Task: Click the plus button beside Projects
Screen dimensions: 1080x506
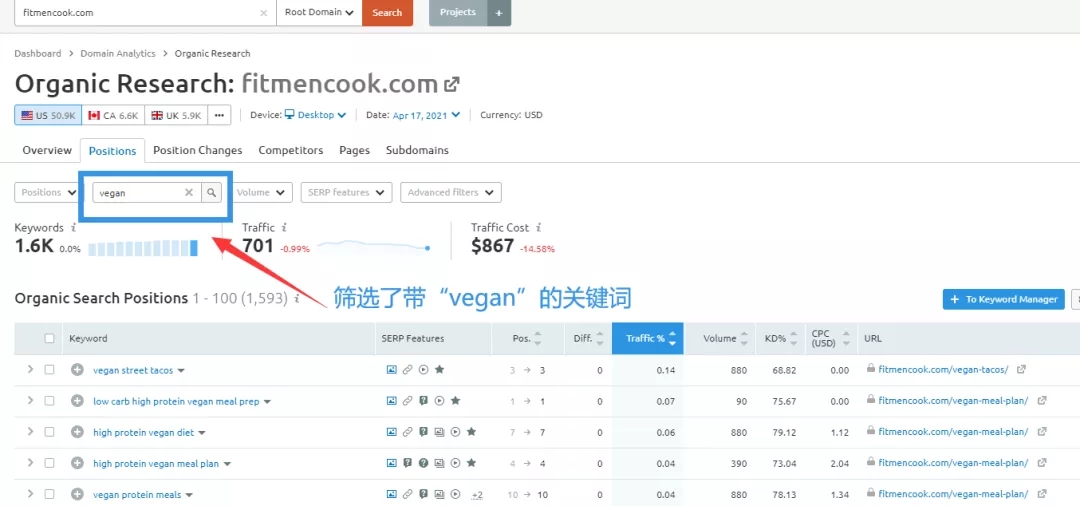Action: click(499, 13)
